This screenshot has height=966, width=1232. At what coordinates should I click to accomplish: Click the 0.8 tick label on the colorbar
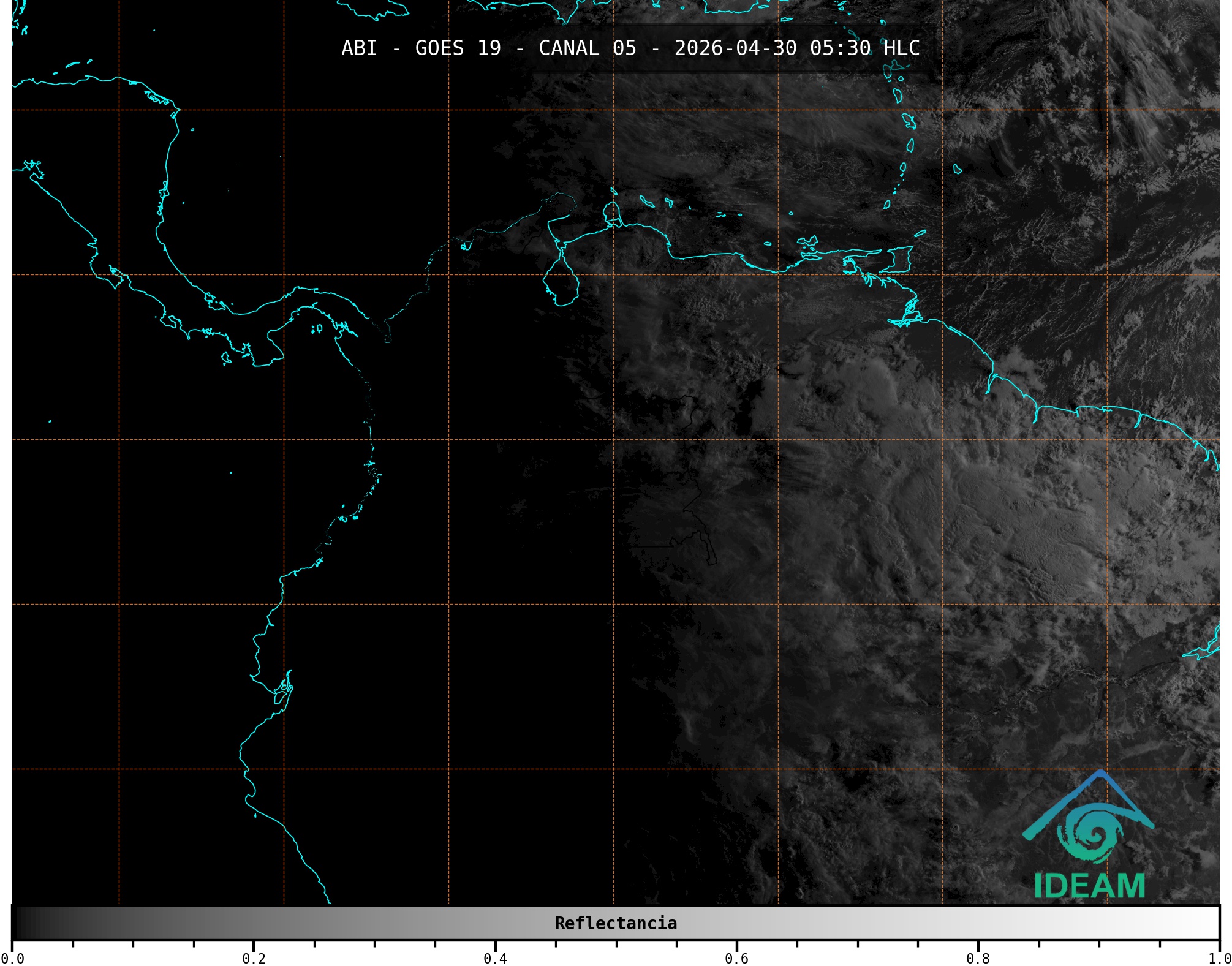pos(978,958)
